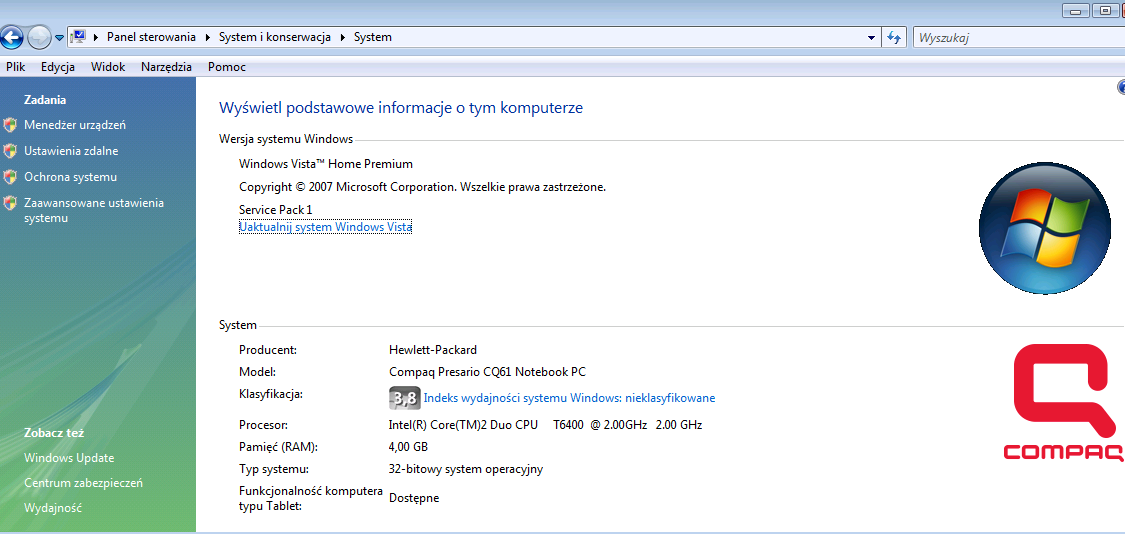The image size is (1125, 534).
Task: Click the Compaq manufacturer logo
Action: tap(1065, 402)
